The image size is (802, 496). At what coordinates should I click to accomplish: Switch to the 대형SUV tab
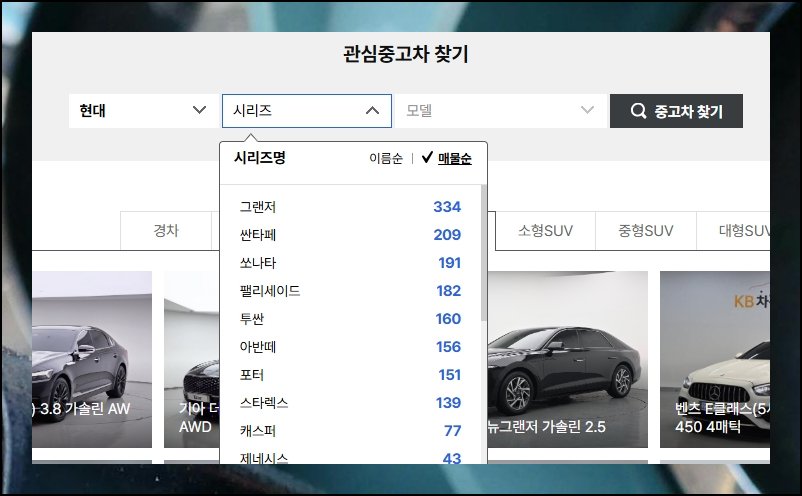(x=733, y=231)
